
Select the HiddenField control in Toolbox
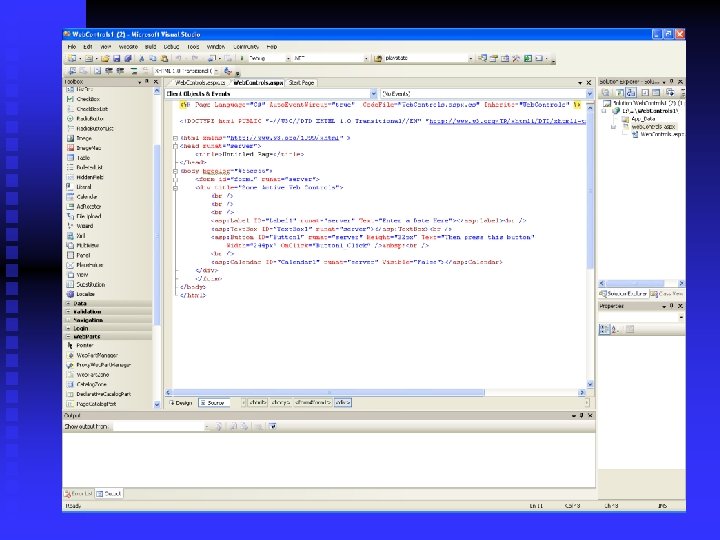85,177
